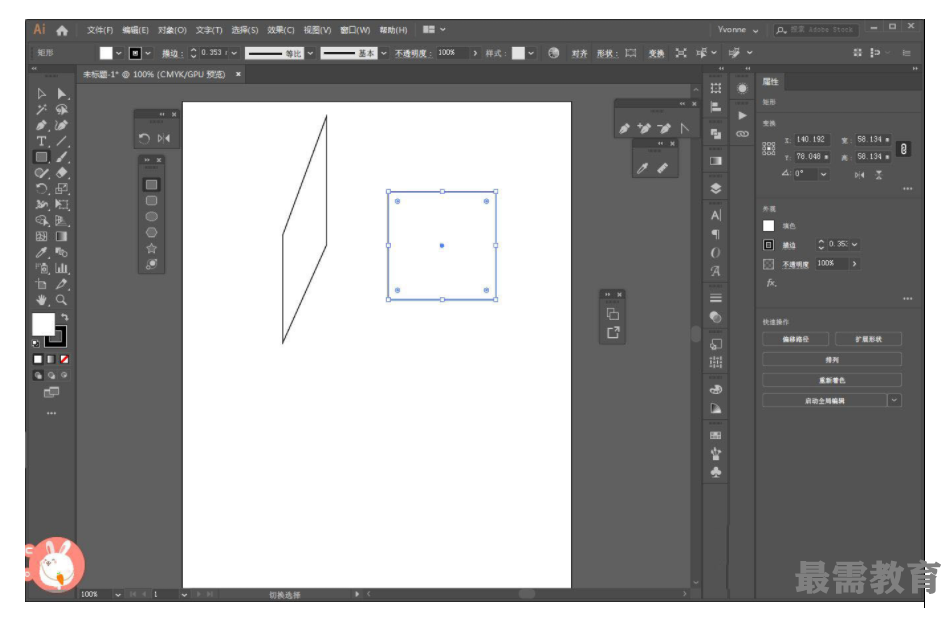
Task: Enable Draw Inside mode
Action: [65, 376]
